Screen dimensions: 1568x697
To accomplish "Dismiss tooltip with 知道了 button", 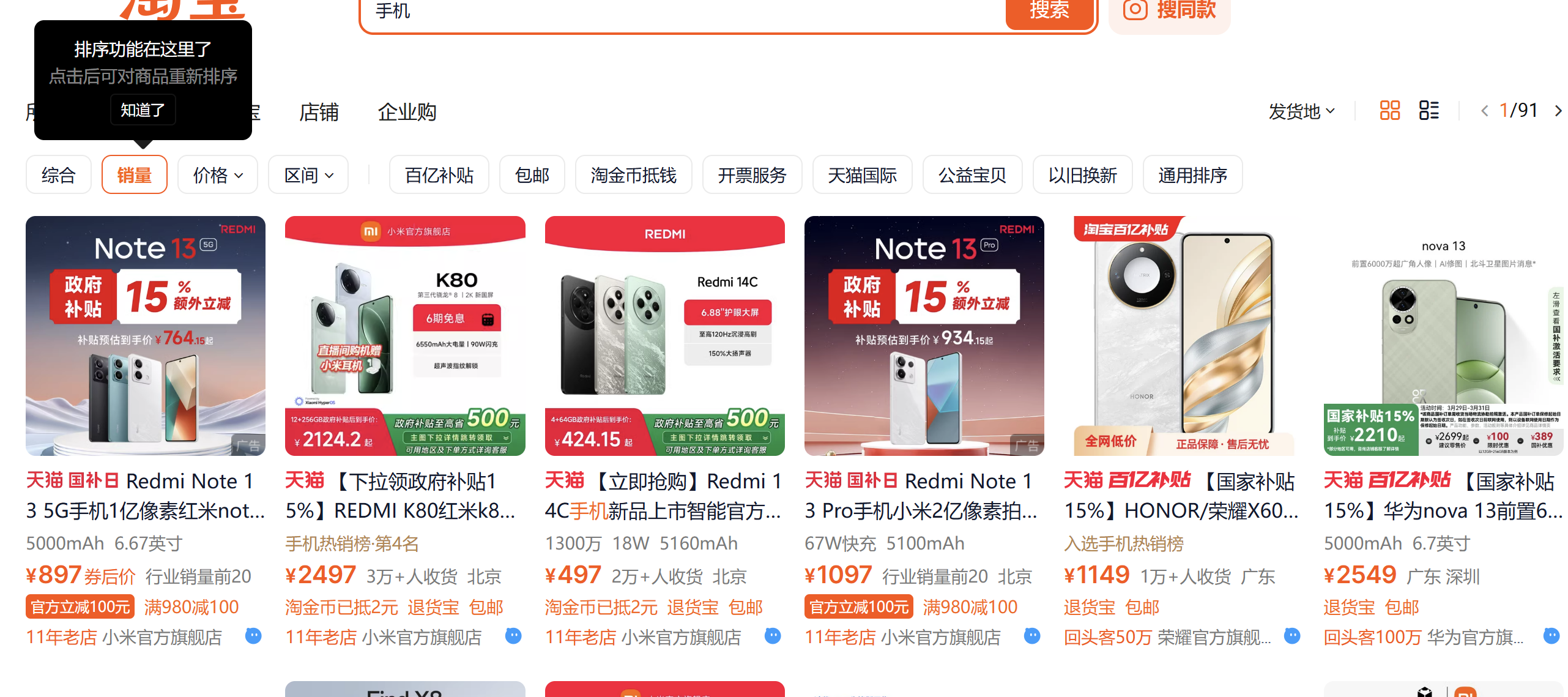I will point(143,110).
